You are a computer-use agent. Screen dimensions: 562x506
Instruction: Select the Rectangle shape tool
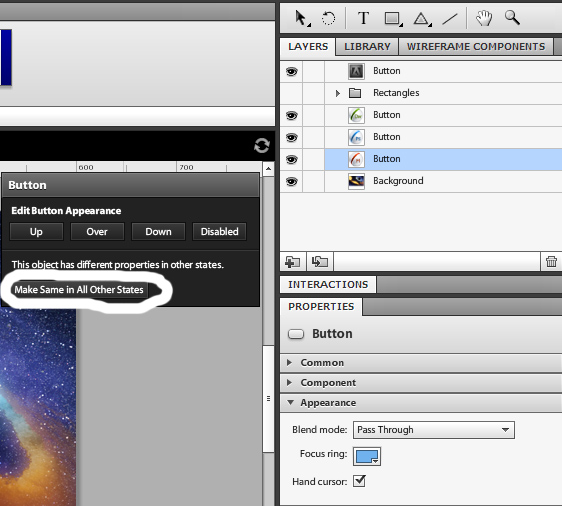coord(393,19)
